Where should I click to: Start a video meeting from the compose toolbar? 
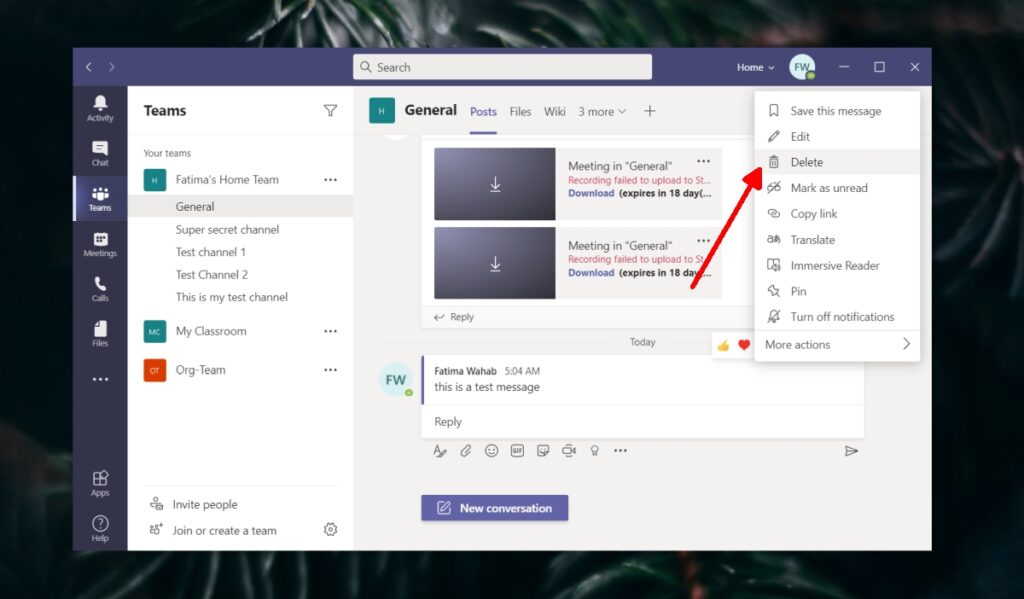pos(569,451)
